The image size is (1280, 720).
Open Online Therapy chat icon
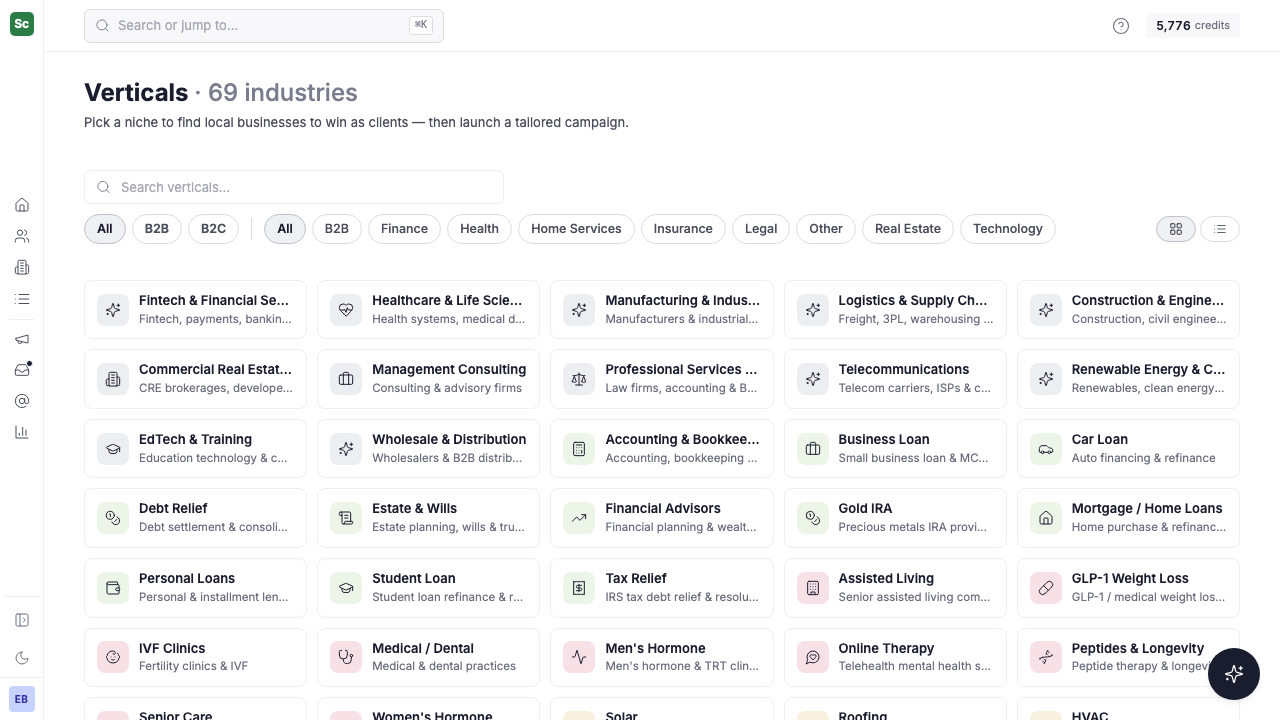(x=813, y=657)
